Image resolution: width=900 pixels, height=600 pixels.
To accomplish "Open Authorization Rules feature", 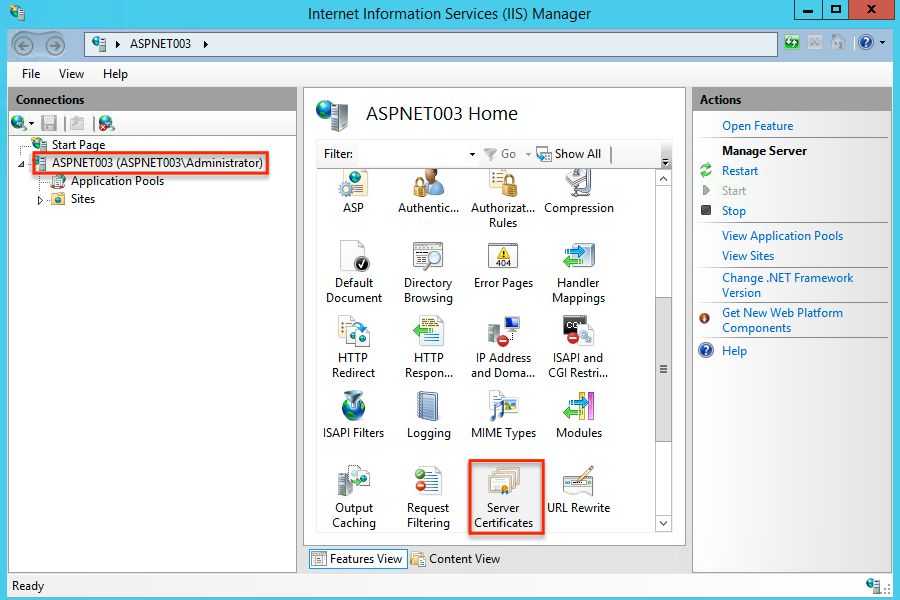I will [x=503, y=199].
